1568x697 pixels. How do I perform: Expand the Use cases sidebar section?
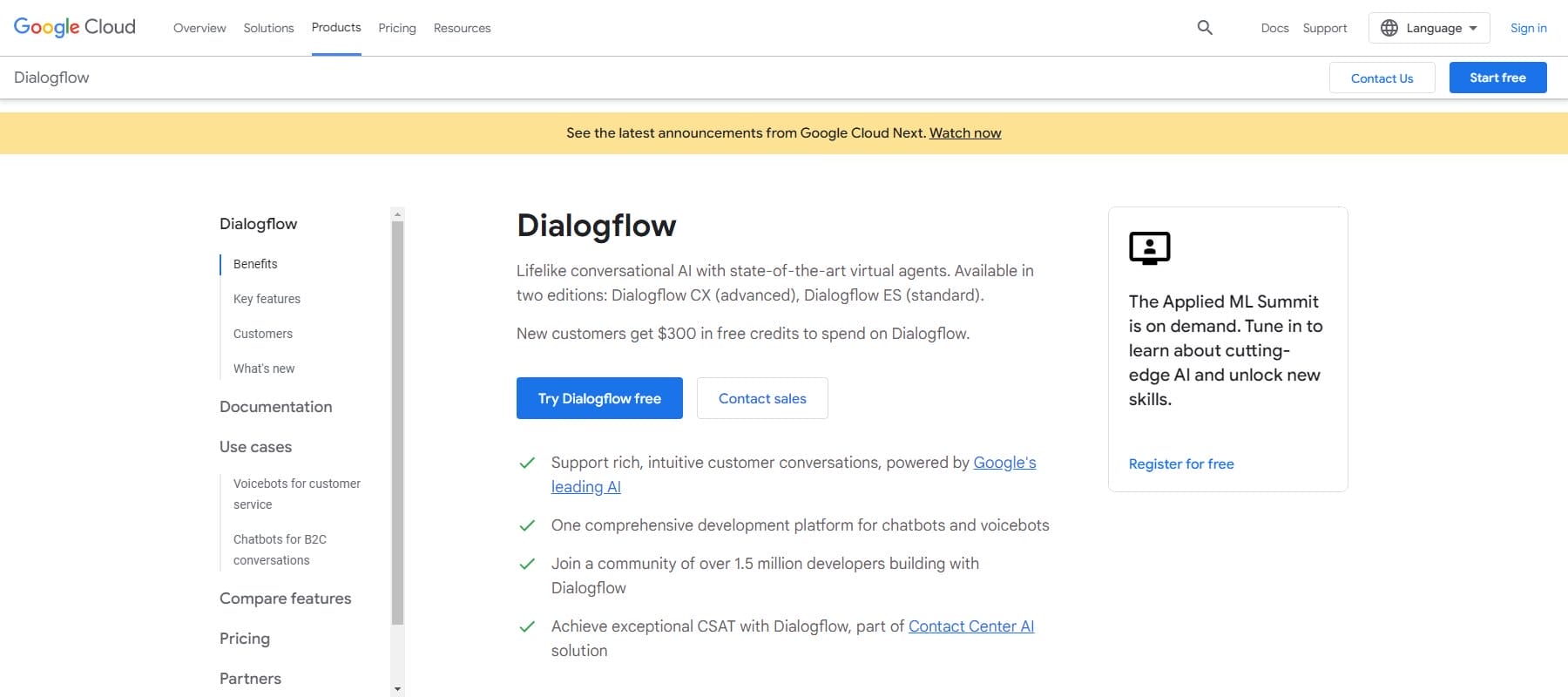click(255, 447)
